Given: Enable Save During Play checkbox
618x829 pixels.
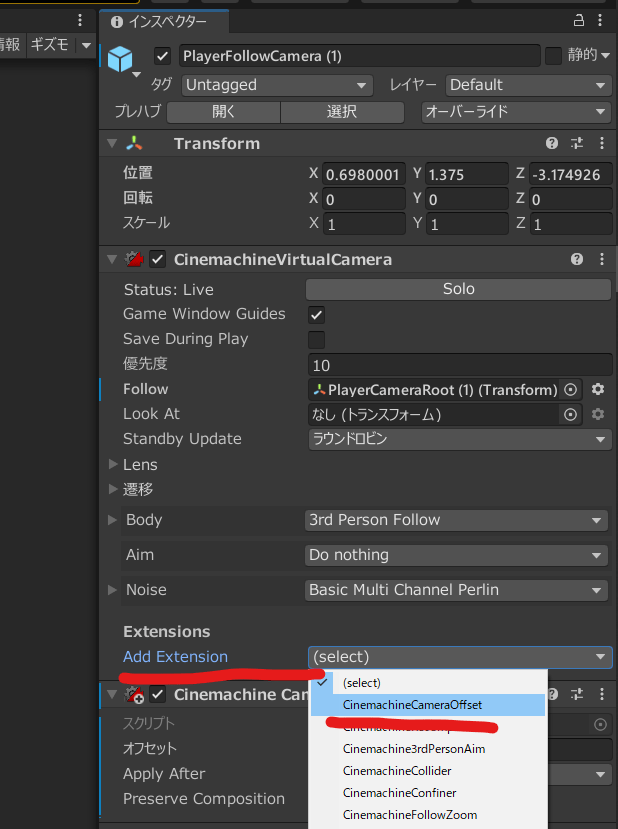Looking at the screenshot, I should coord(317,339).
